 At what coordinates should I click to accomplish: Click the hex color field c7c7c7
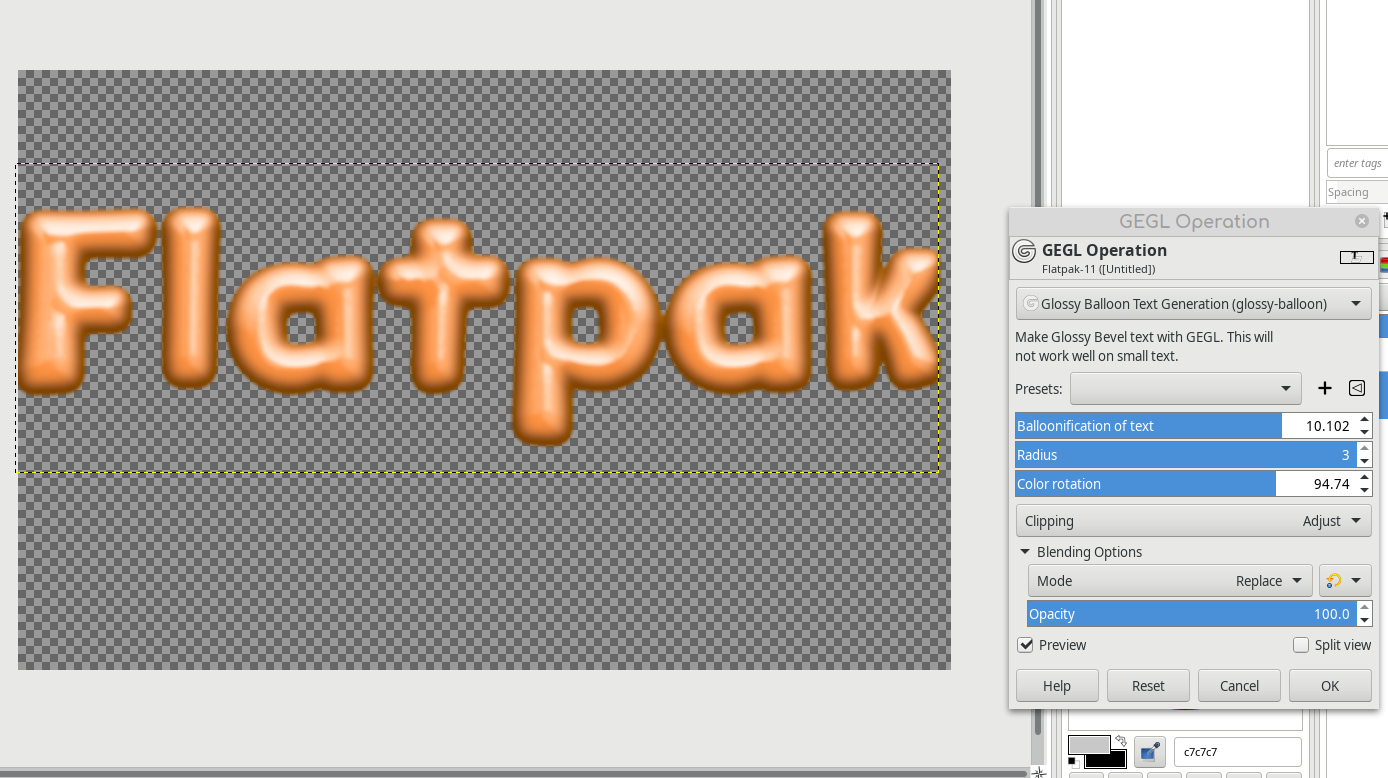coord(1237,751)
